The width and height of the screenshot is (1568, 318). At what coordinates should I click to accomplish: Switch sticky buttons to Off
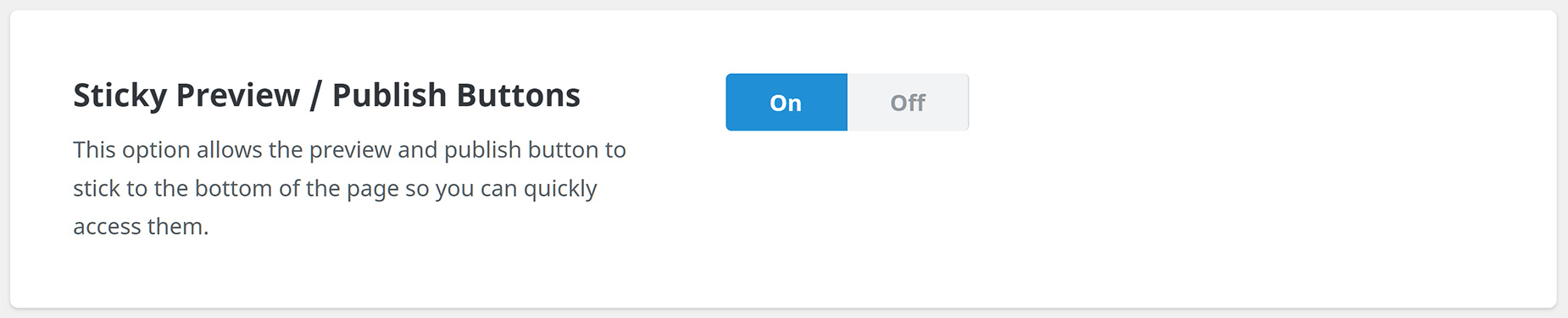point(908,103)
